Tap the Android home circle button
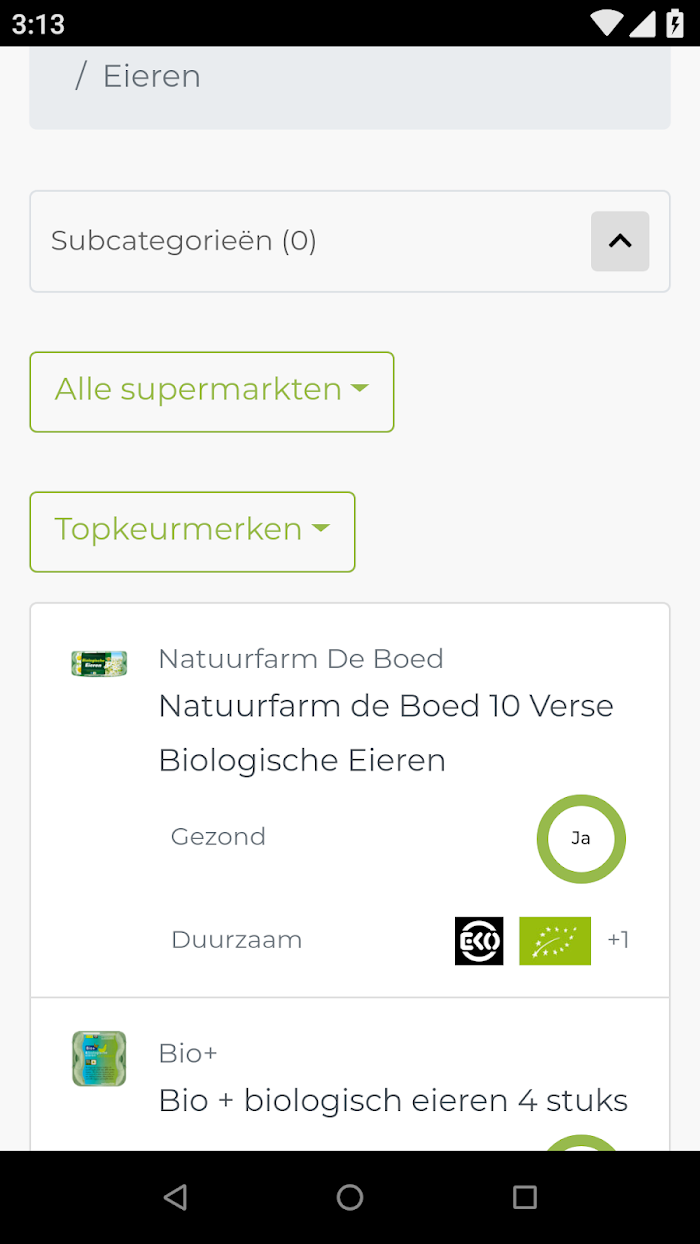The image size is (700, 1244). point(350,1197)
